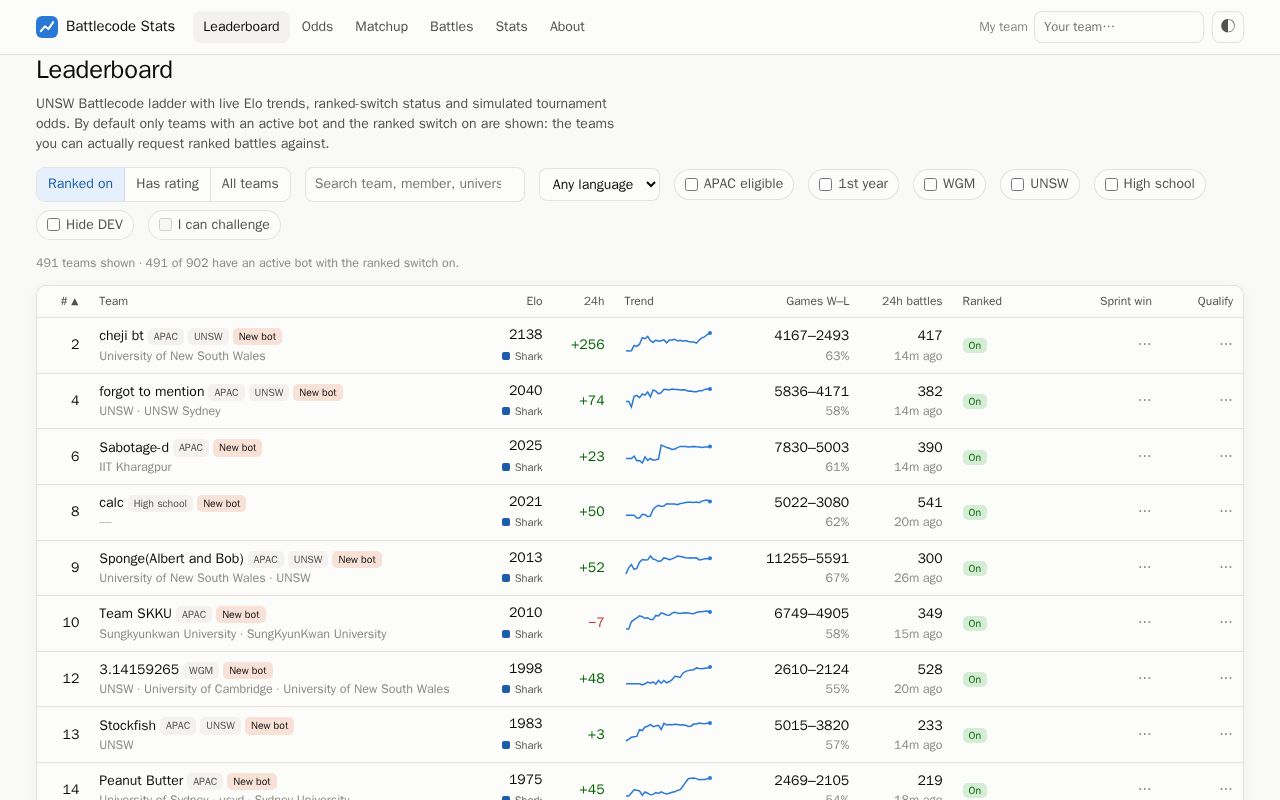
Task: Sort by 24h battles column header
Action: (912, 301)
